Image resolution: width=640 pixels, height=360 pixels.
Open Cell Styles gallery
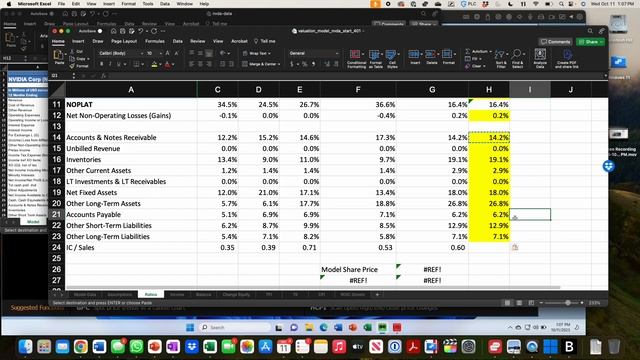(392, 59)
